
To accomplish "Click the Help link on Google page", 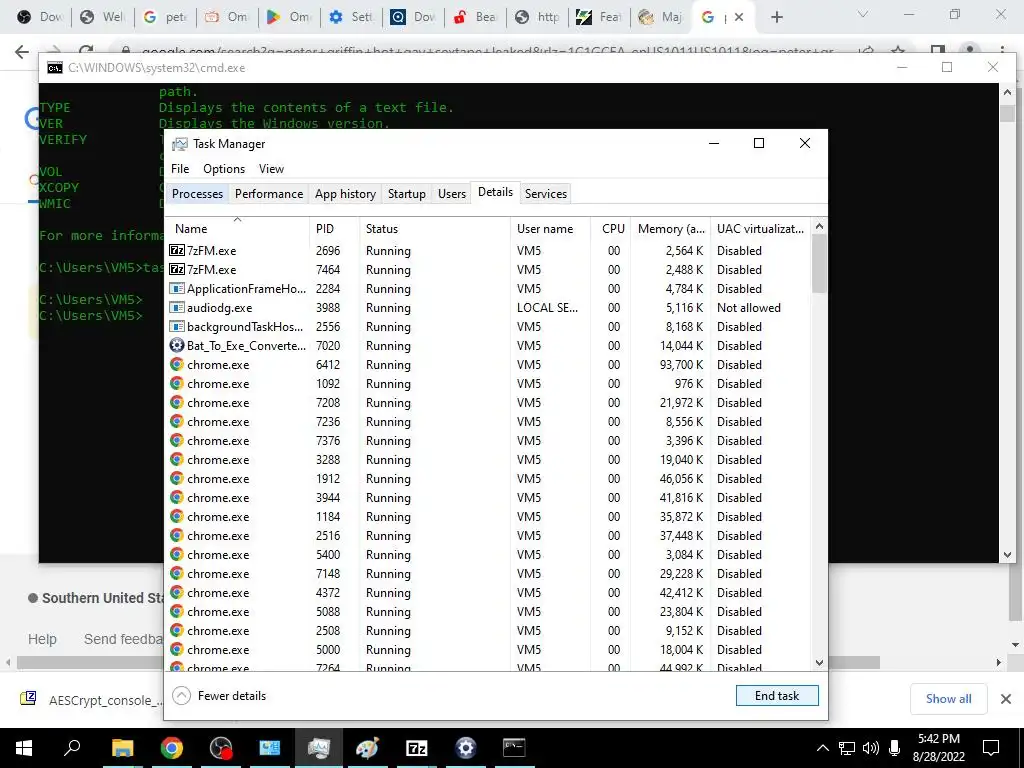I will coord(42,639).
